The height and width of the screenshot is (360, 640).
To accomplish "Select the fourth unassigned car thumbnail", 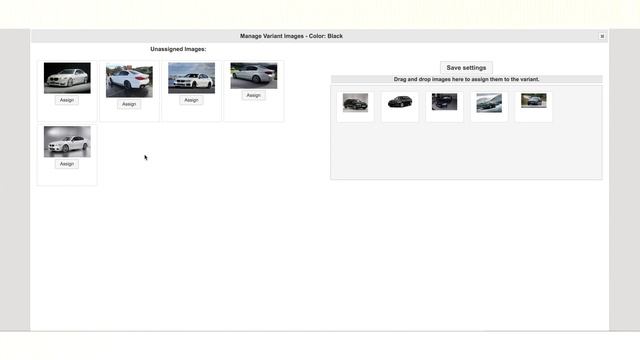I will [x=253, y=76].
